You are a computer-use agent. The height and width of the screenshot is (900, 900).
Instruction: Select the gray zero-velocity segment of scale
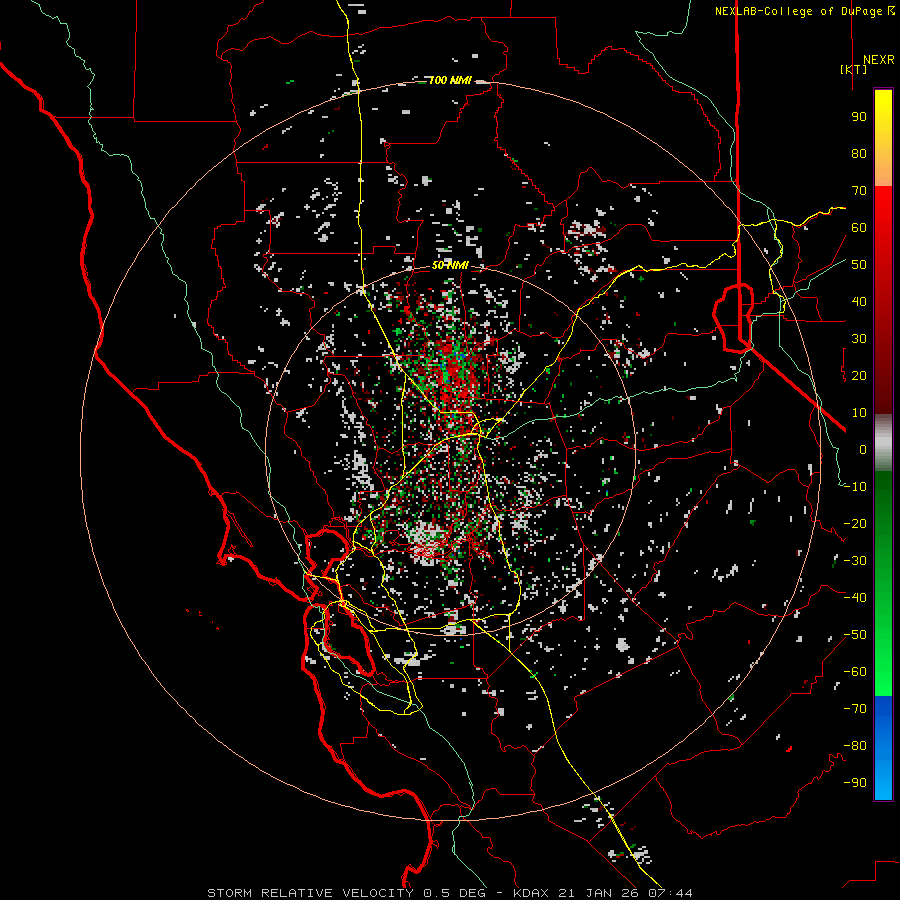883,443
